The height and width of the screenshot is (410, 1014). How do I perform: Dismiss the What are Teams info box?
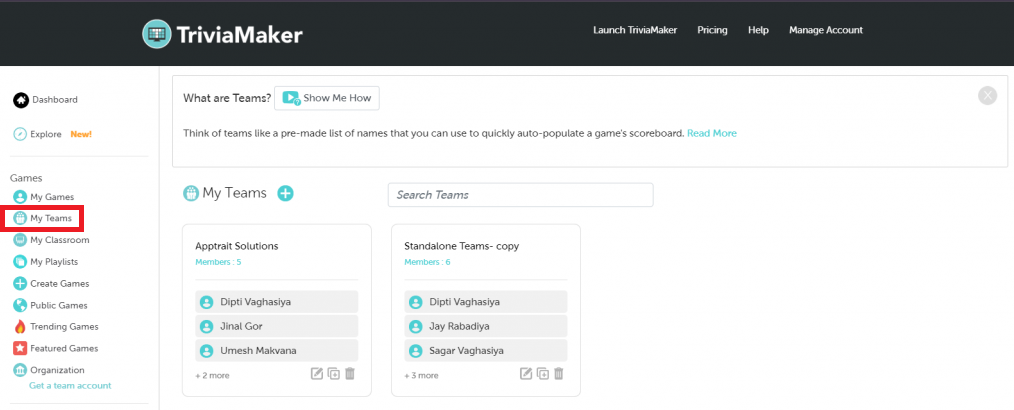pos(987,96)
